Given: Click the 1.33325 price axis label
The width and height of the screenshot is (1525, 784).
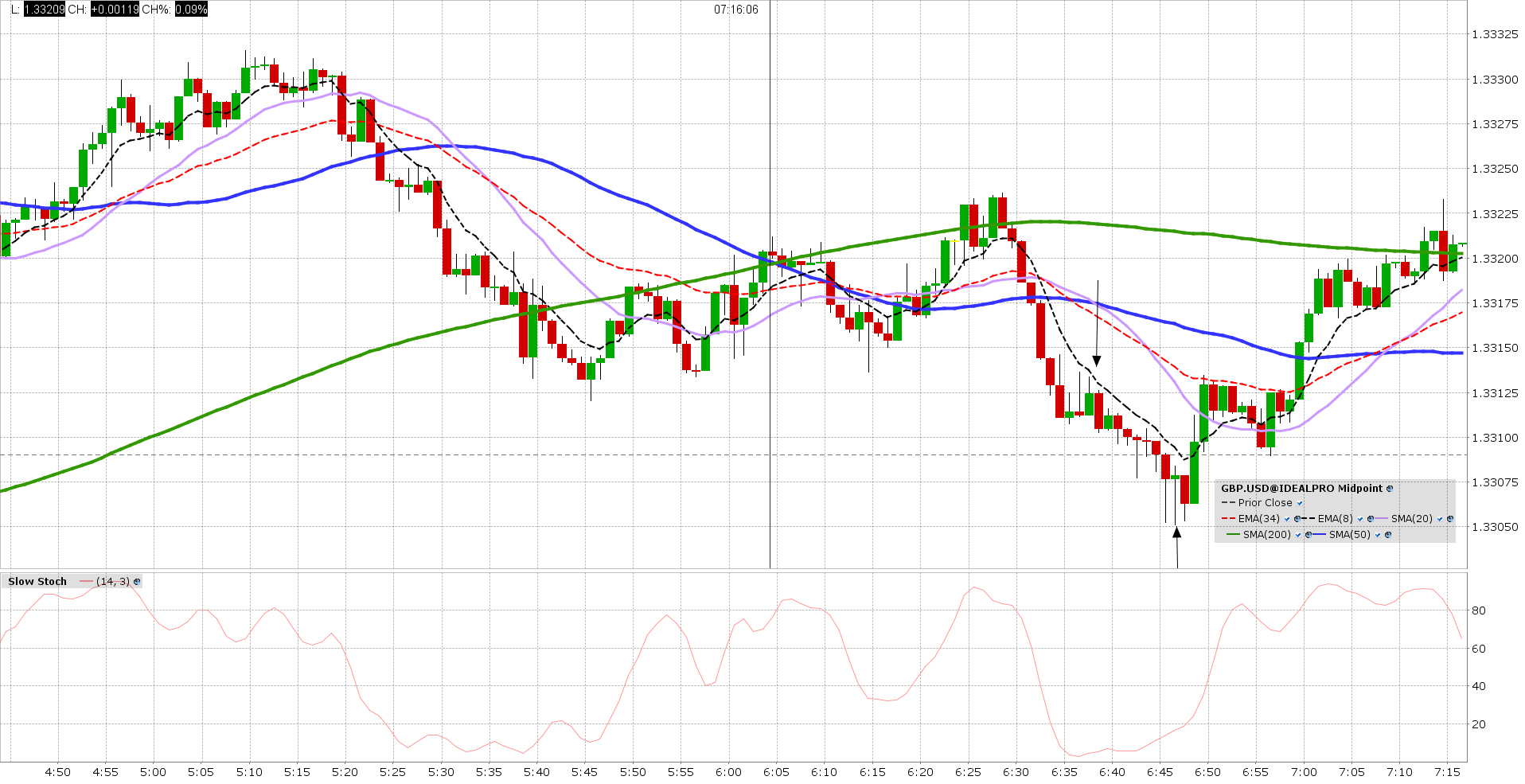Looking at the screenshot, I should pyautogui.click(x=1495, y=35).
